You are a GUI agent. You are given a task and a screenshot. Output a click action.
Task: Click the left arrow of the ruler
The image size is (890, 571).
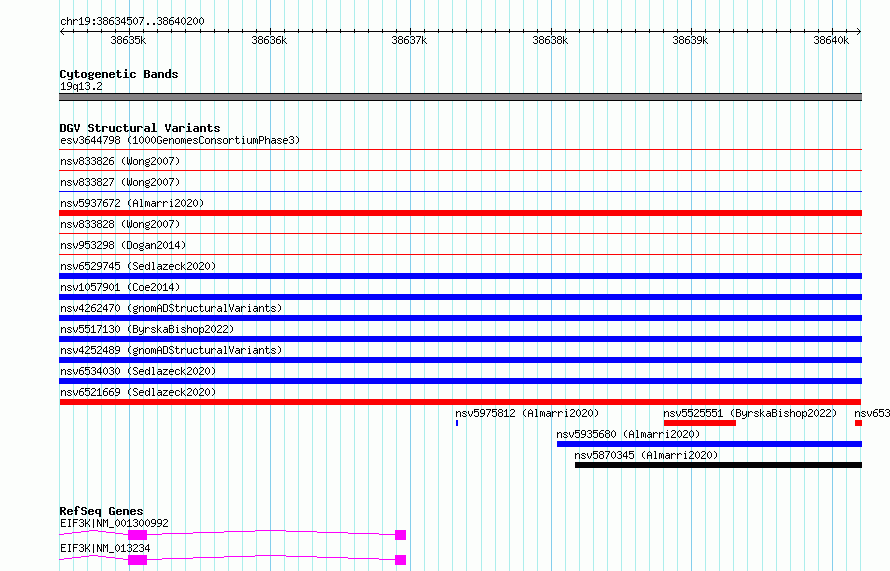click(62, 31)
